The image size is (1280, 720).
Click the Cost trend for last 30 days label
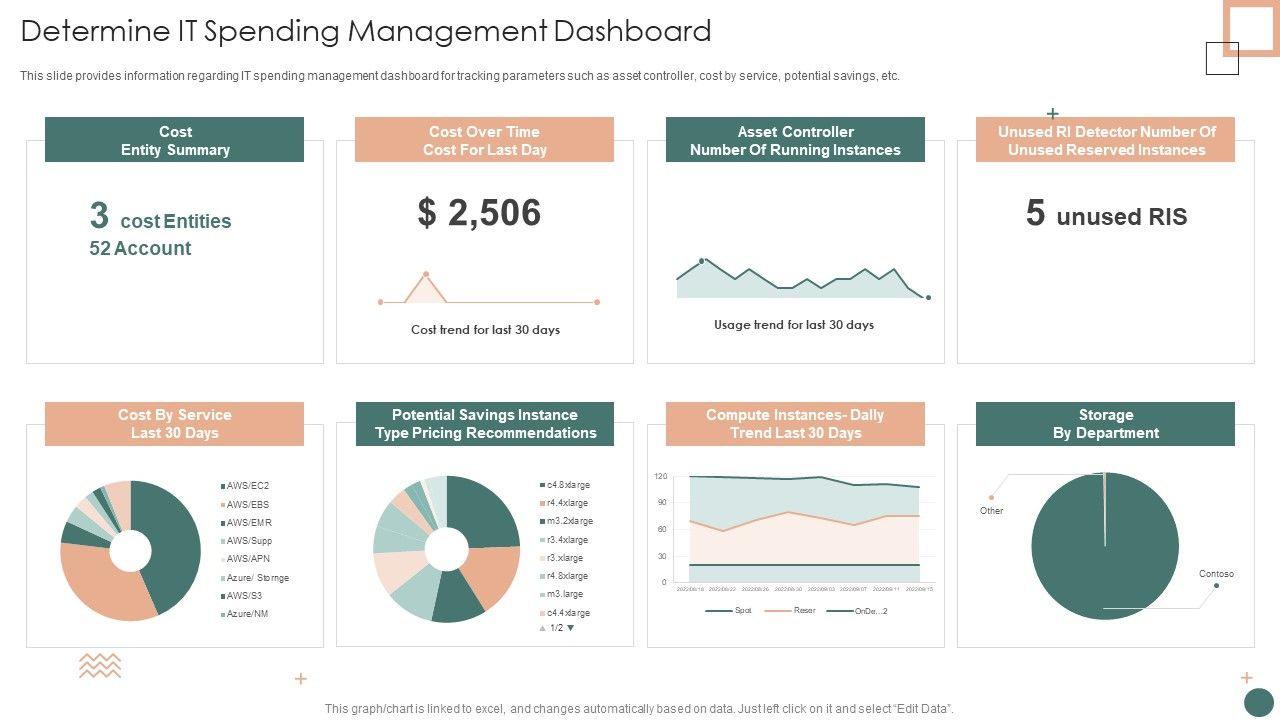tap(485, 330)
